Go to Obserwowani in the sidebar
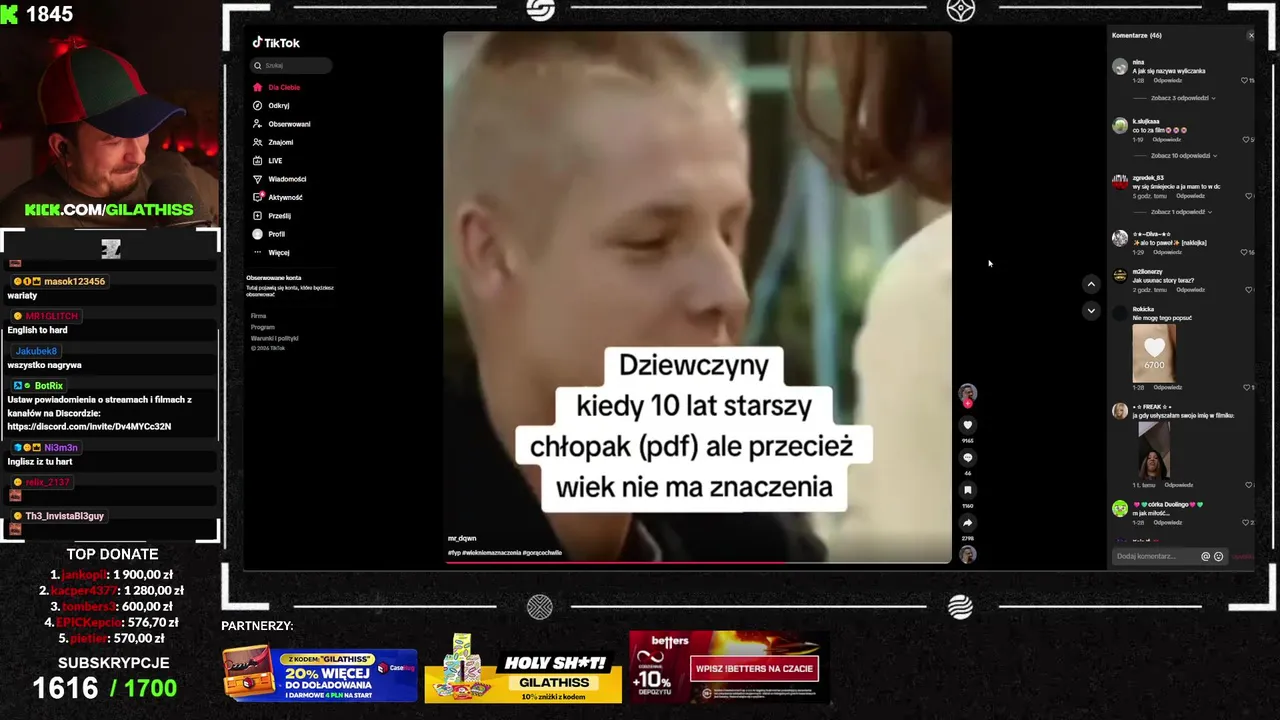Viewport: 1280px width, 720px height. (281, 124)
